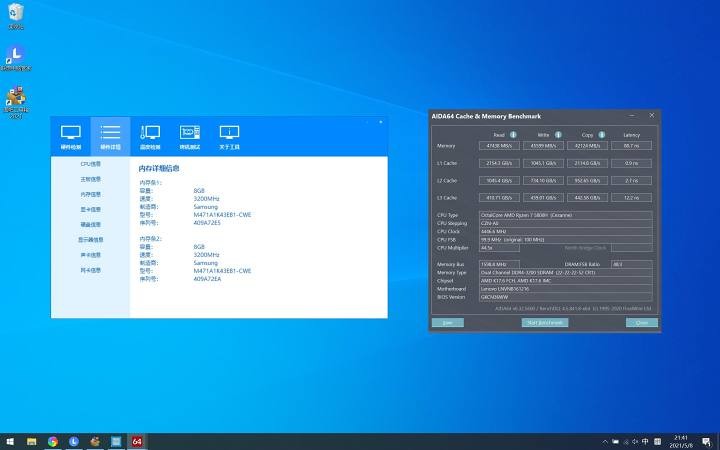The height and width of the screenshot is (450, 720).
Task: Open the temperature monitoring thermometer icon
Action: pos(150,137)
